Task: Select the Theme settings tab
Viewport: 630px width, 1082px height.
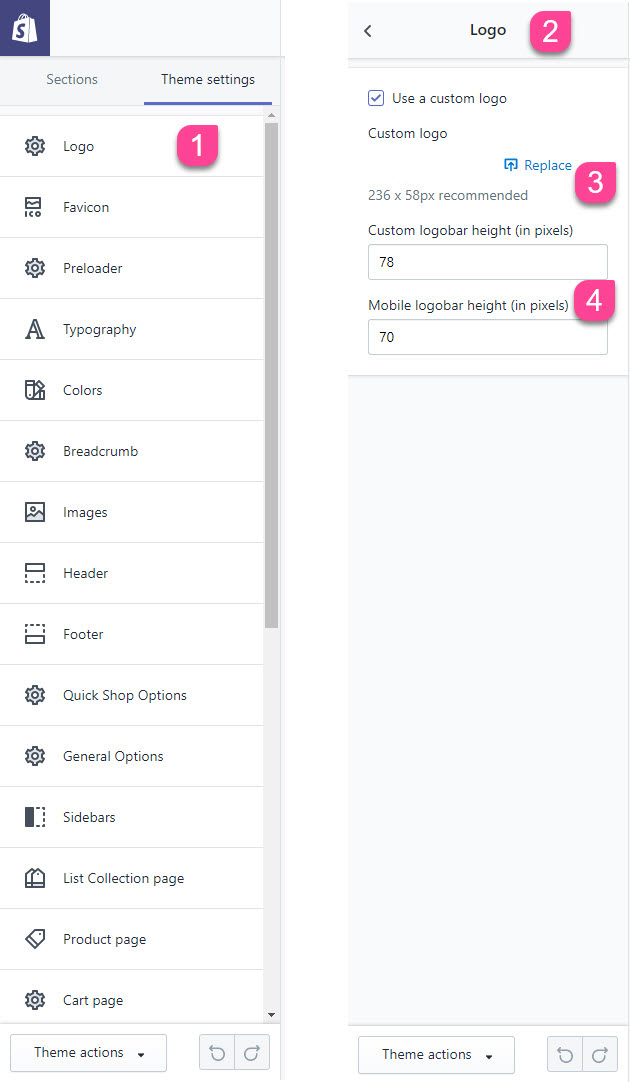Action: [208, 79]
